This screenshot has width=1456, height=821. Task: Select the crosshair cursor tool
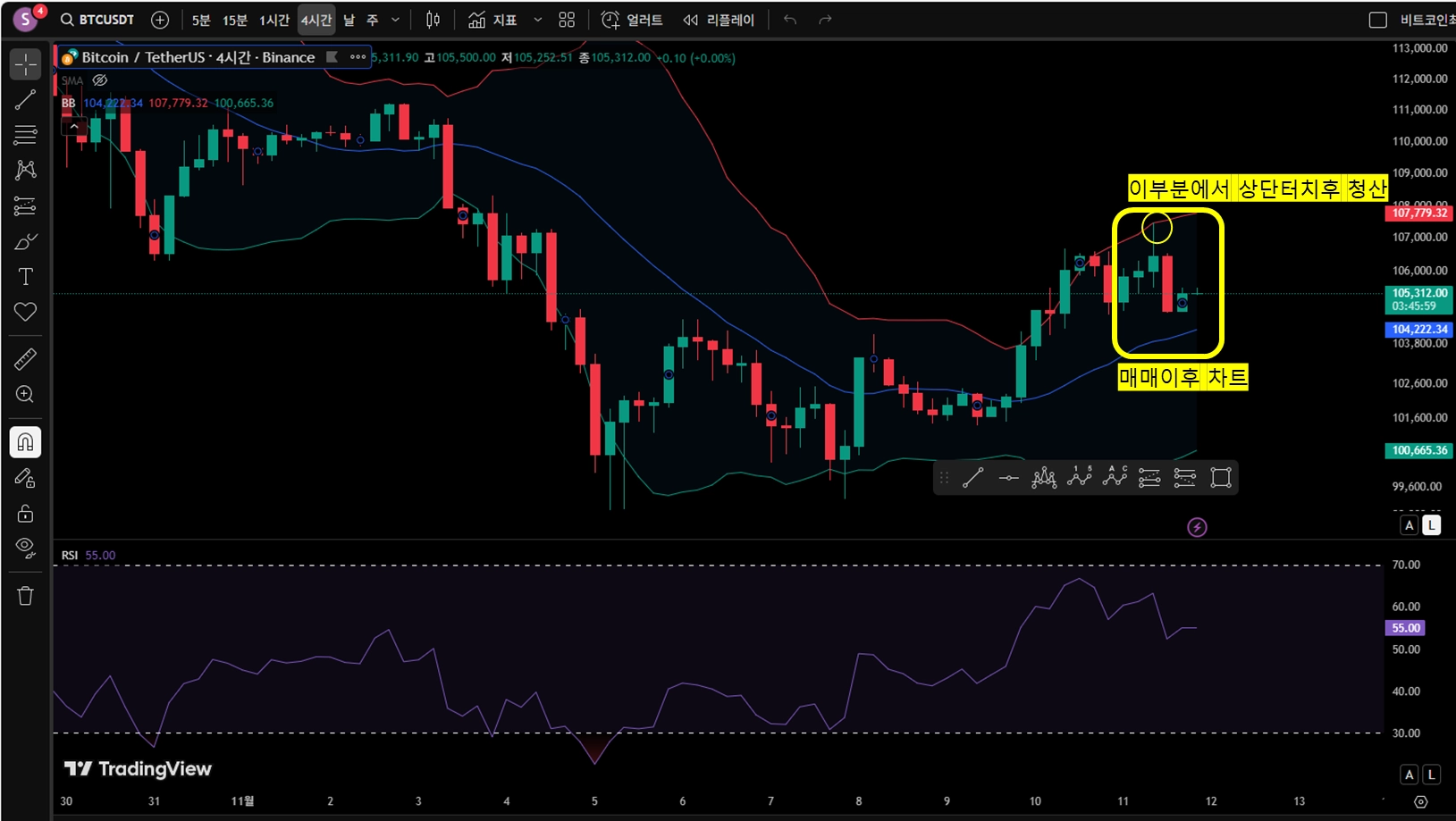coord(25,64)
